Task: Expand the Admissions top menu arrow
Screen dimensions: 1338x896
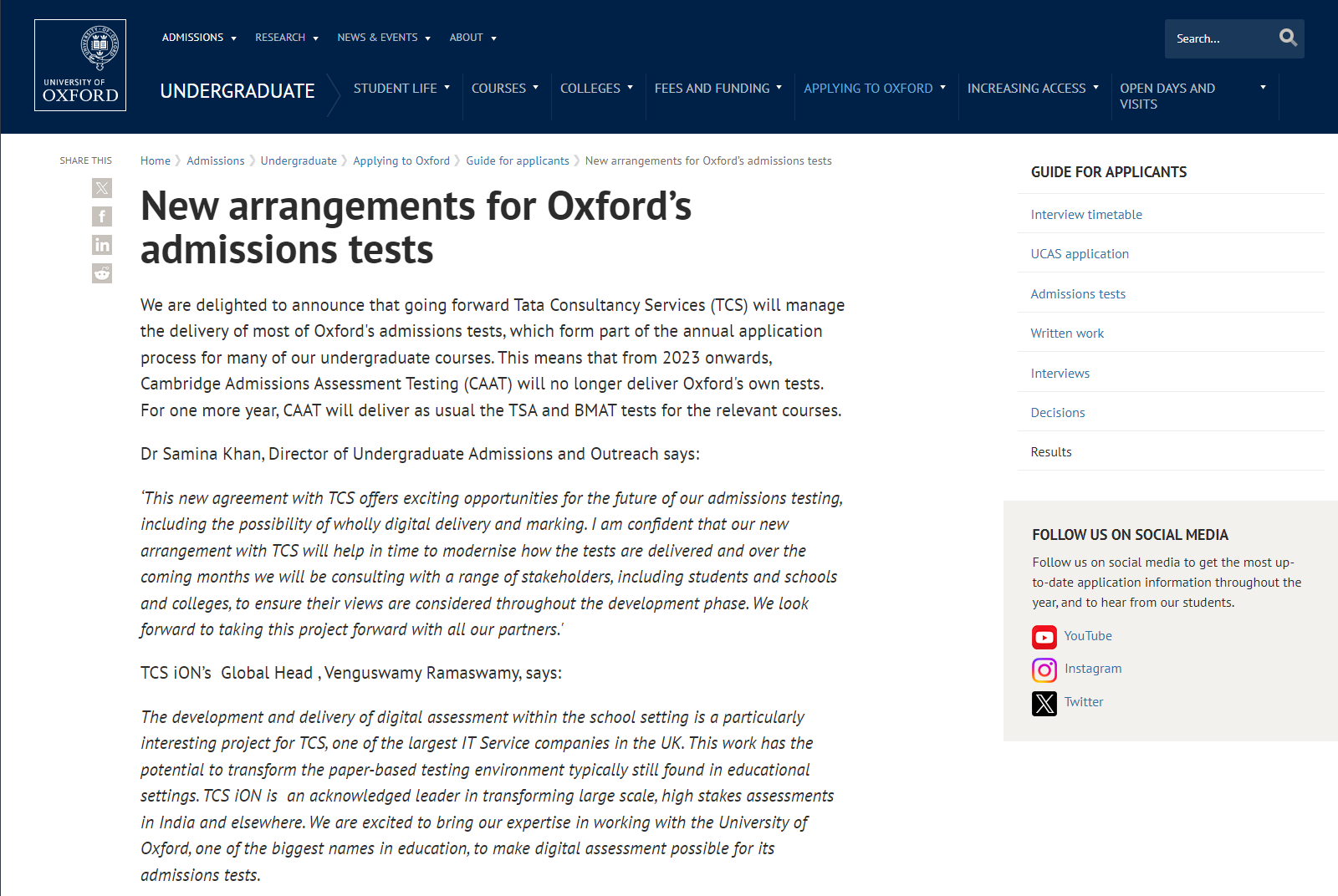Action: click(x=233, y=38)
